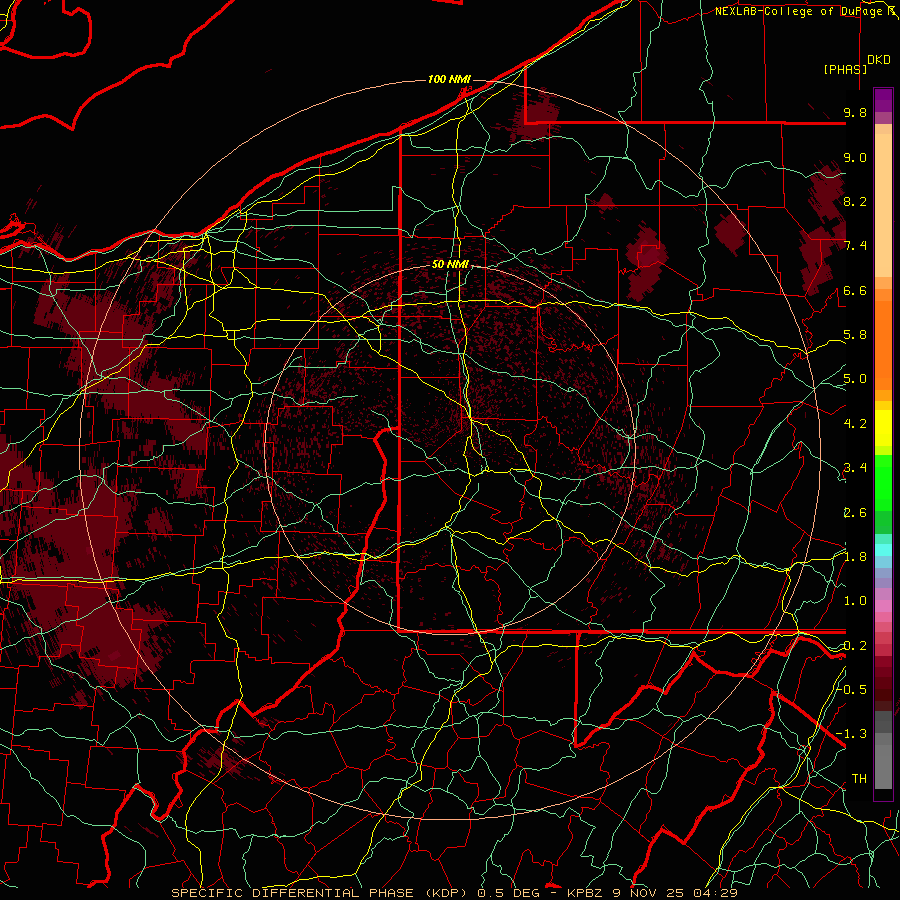
Task: Click the 1.0 value on the color scale
Action: click(x=855, y=601)
